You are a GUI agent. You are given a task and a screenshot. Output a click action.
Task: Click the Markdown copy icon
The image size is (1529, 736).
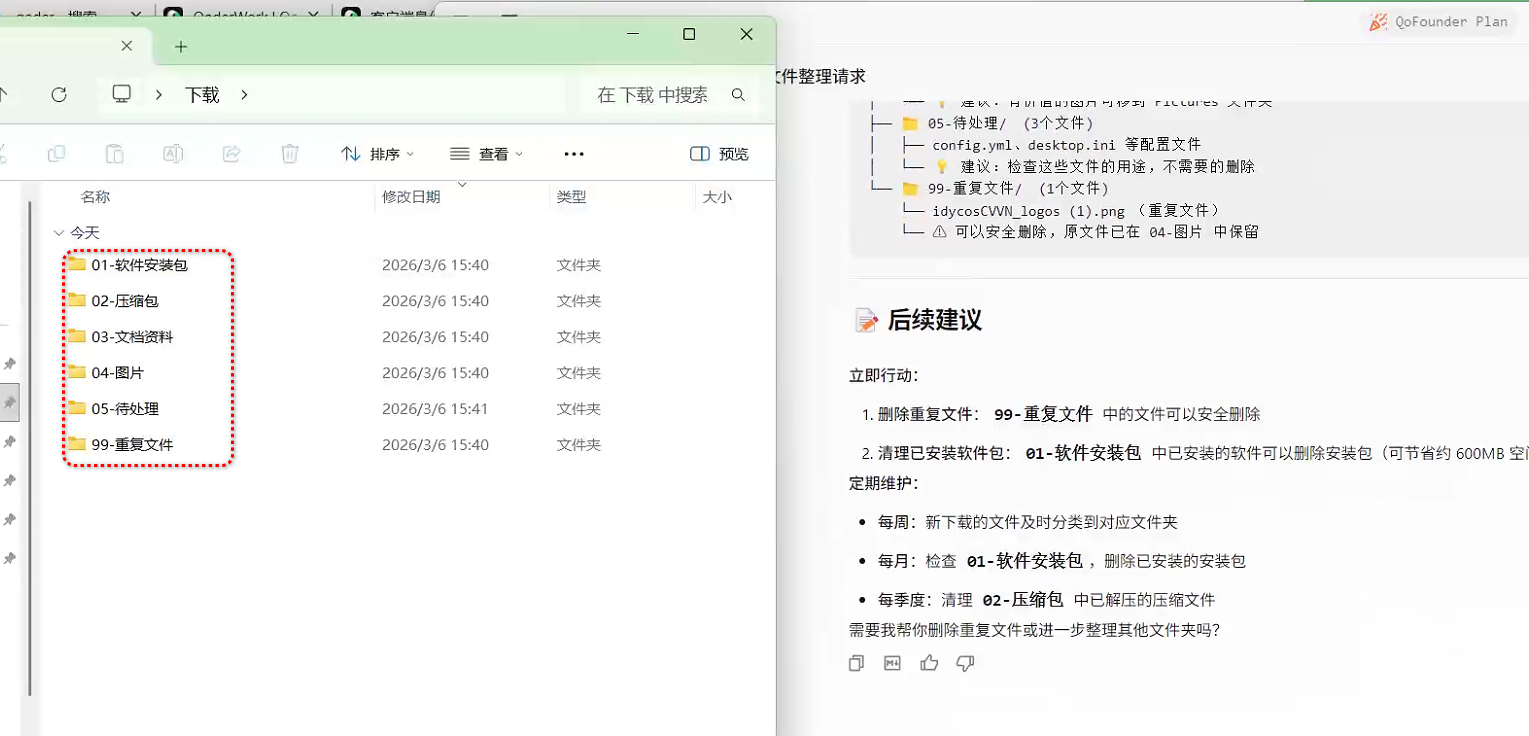pos(892,663)
